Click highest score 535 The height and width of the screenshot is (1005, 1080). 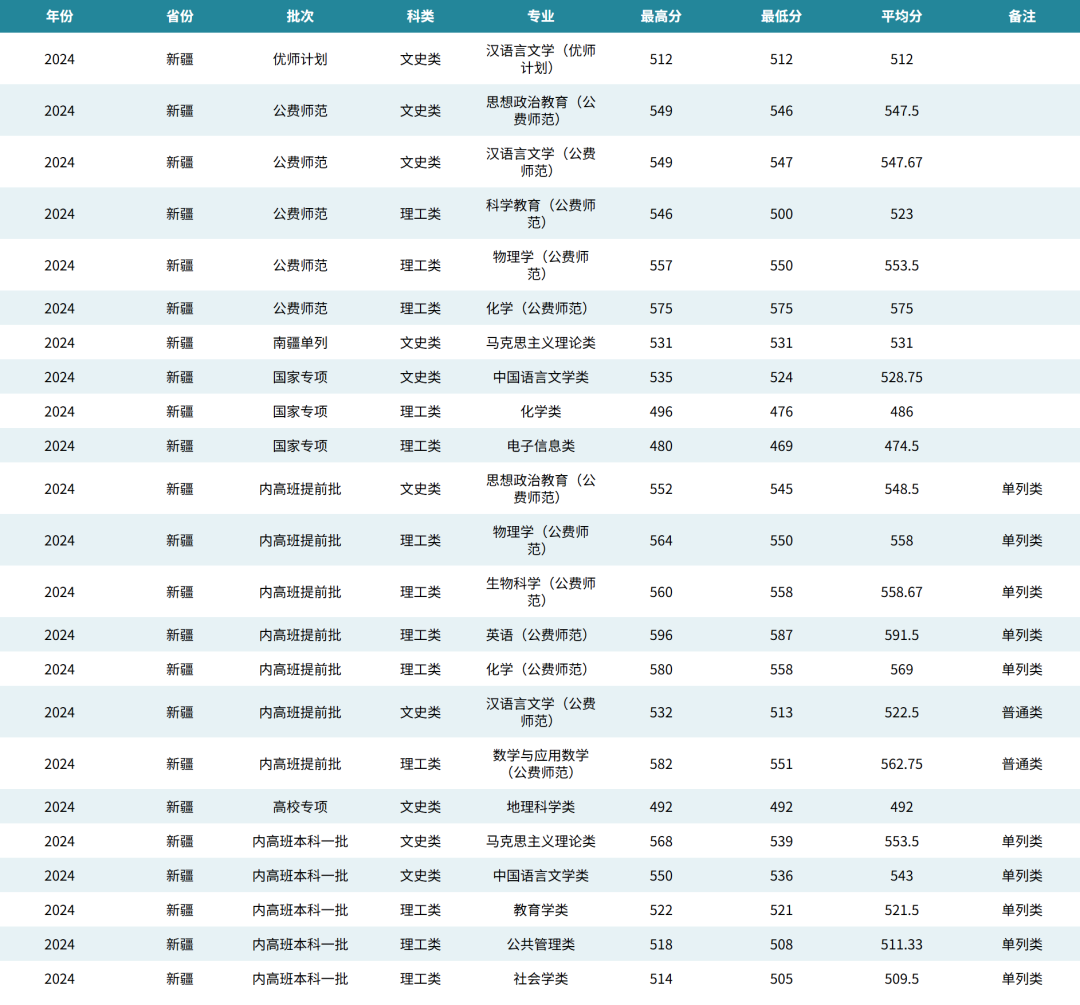661,377
